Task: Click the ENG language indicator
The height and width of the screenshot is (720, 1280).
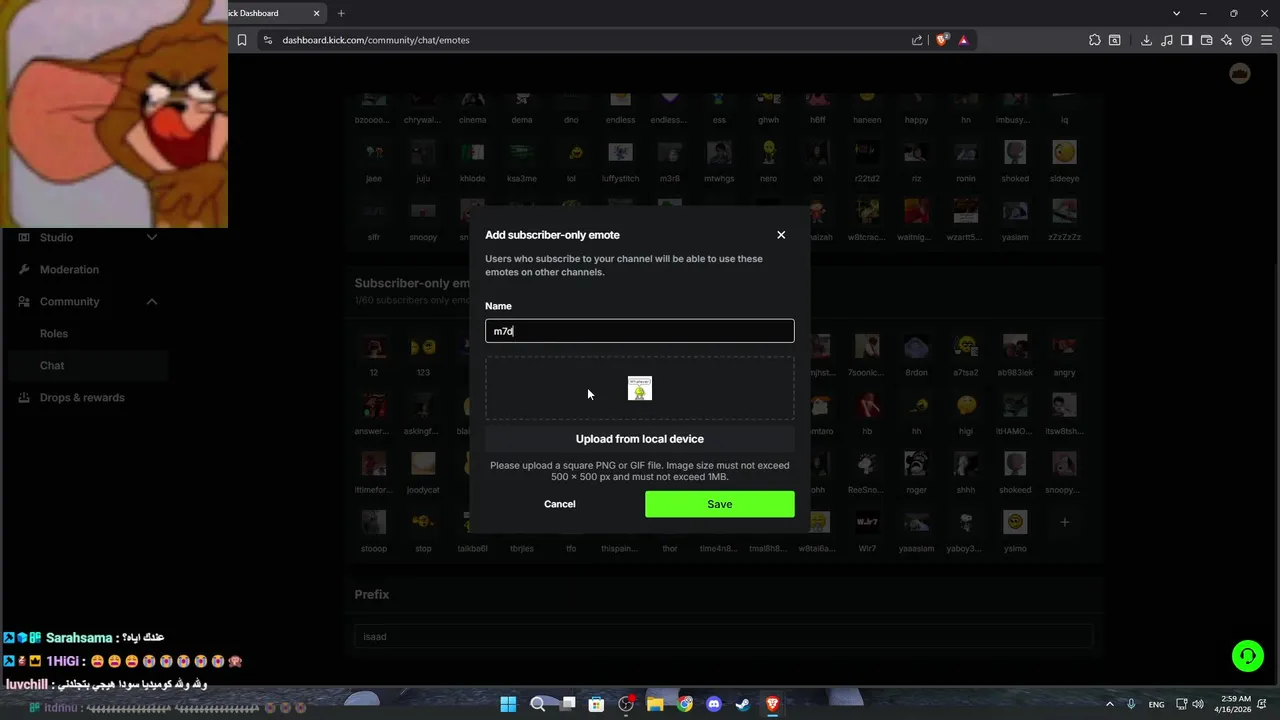Action: 1156,705
